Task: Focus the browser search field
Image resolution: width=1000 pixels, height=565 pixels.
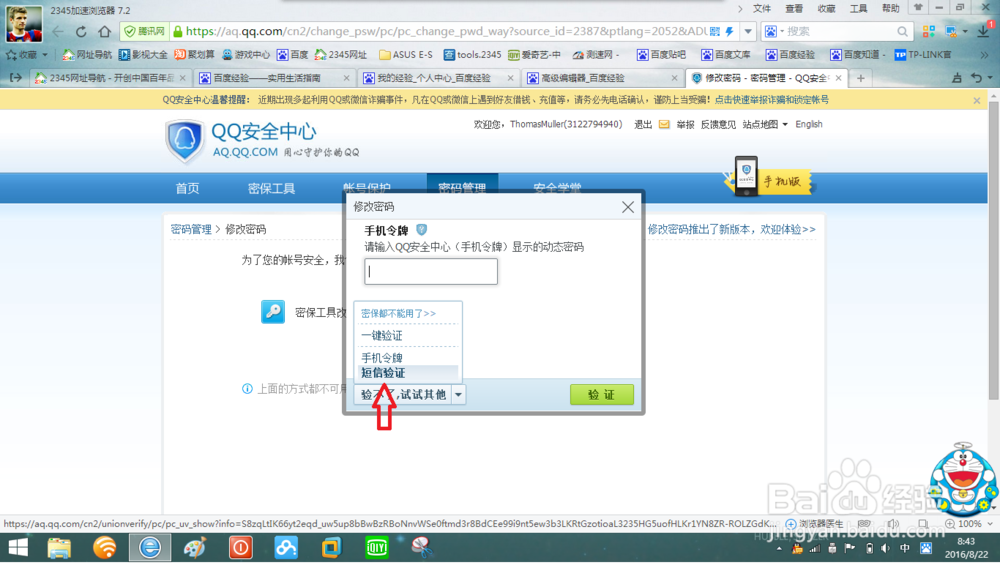Action: (x=839, y=31)
